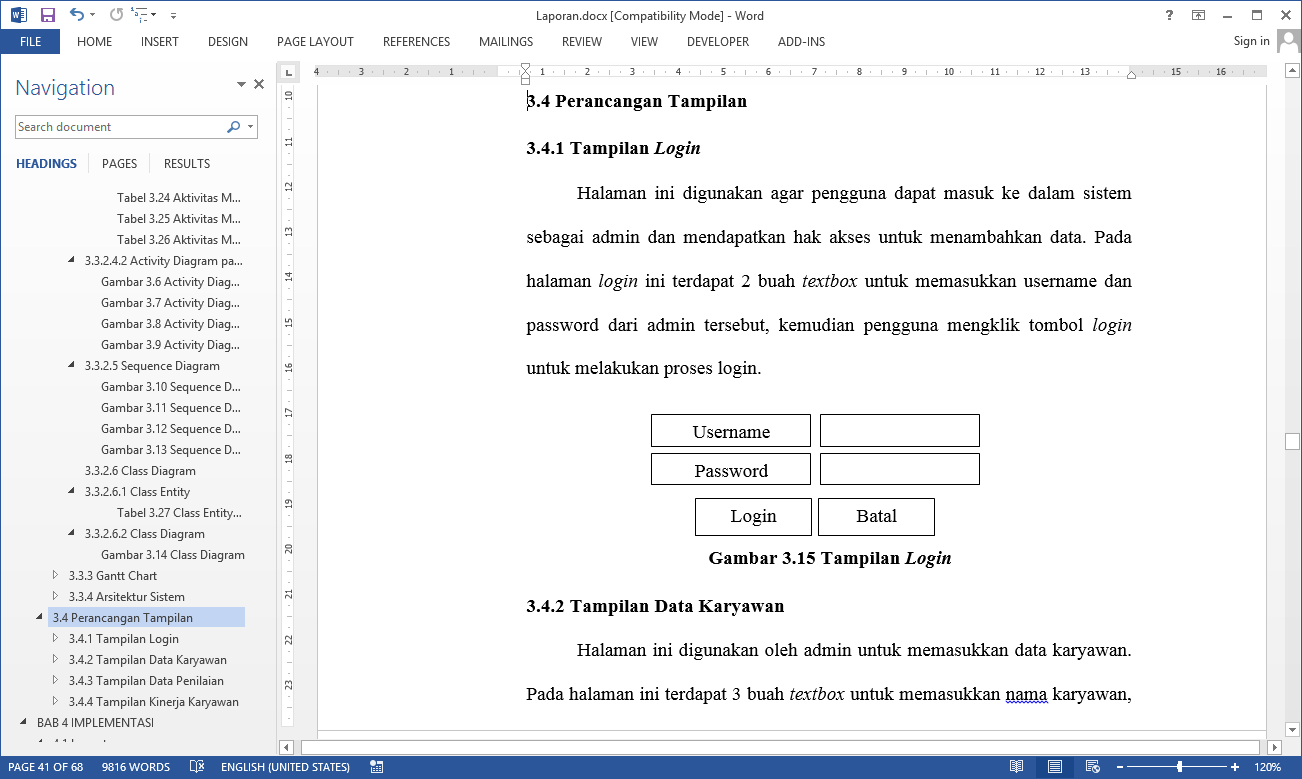Open Ribbon Display Options button
1302x779 pixels.
click(x=1198, y=15)
